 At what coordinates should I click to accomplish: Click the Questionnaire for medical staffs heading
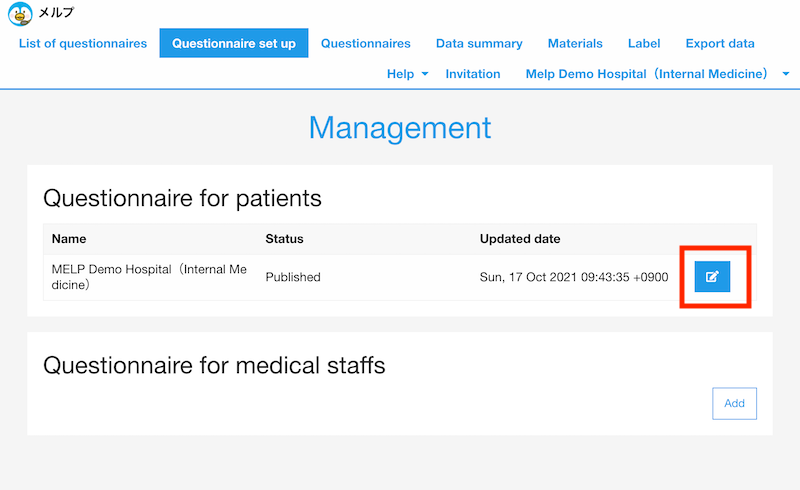tap(214, 365)
